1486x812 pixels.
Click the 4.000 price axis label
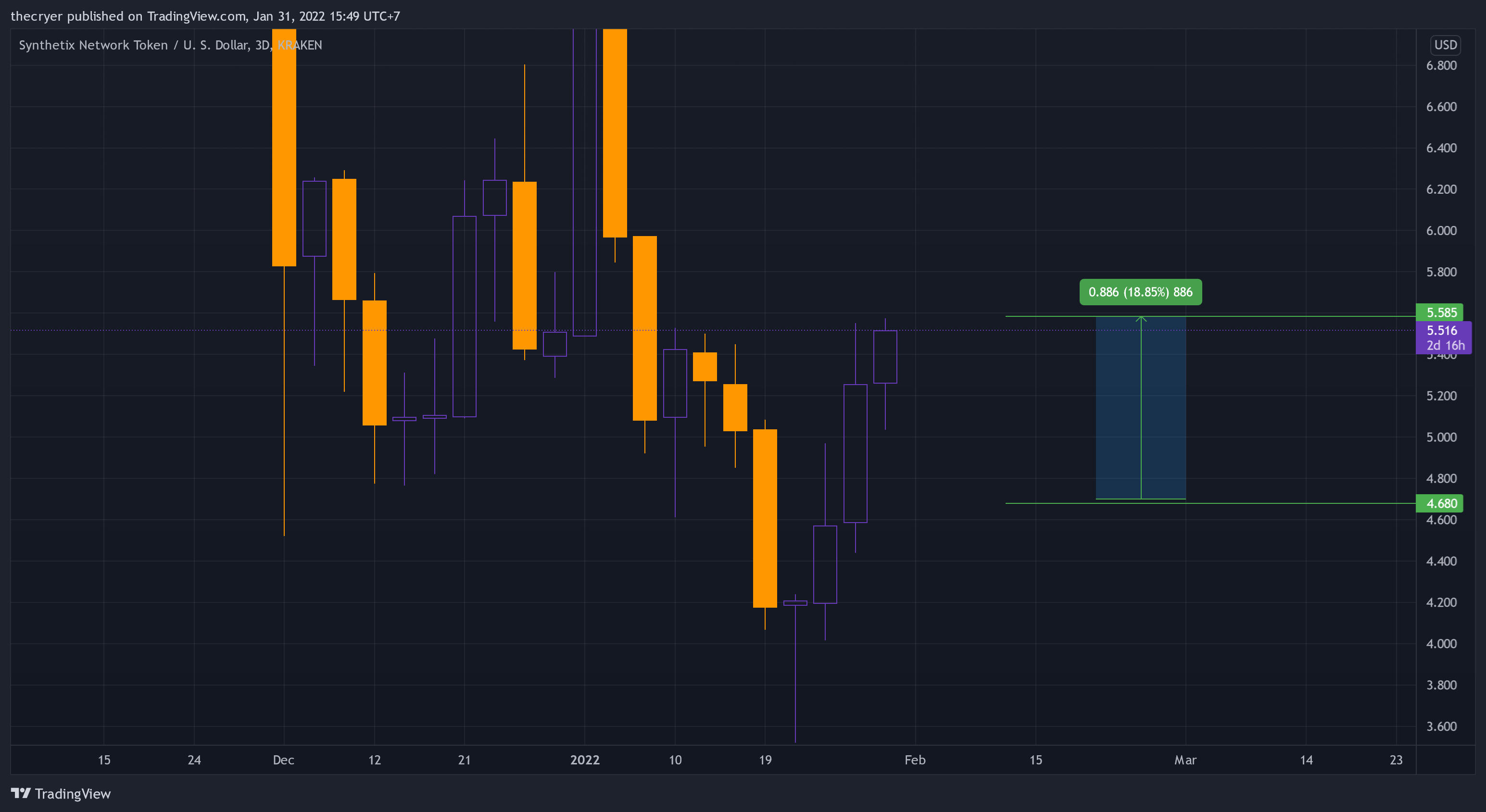(x=1441, y=644)
